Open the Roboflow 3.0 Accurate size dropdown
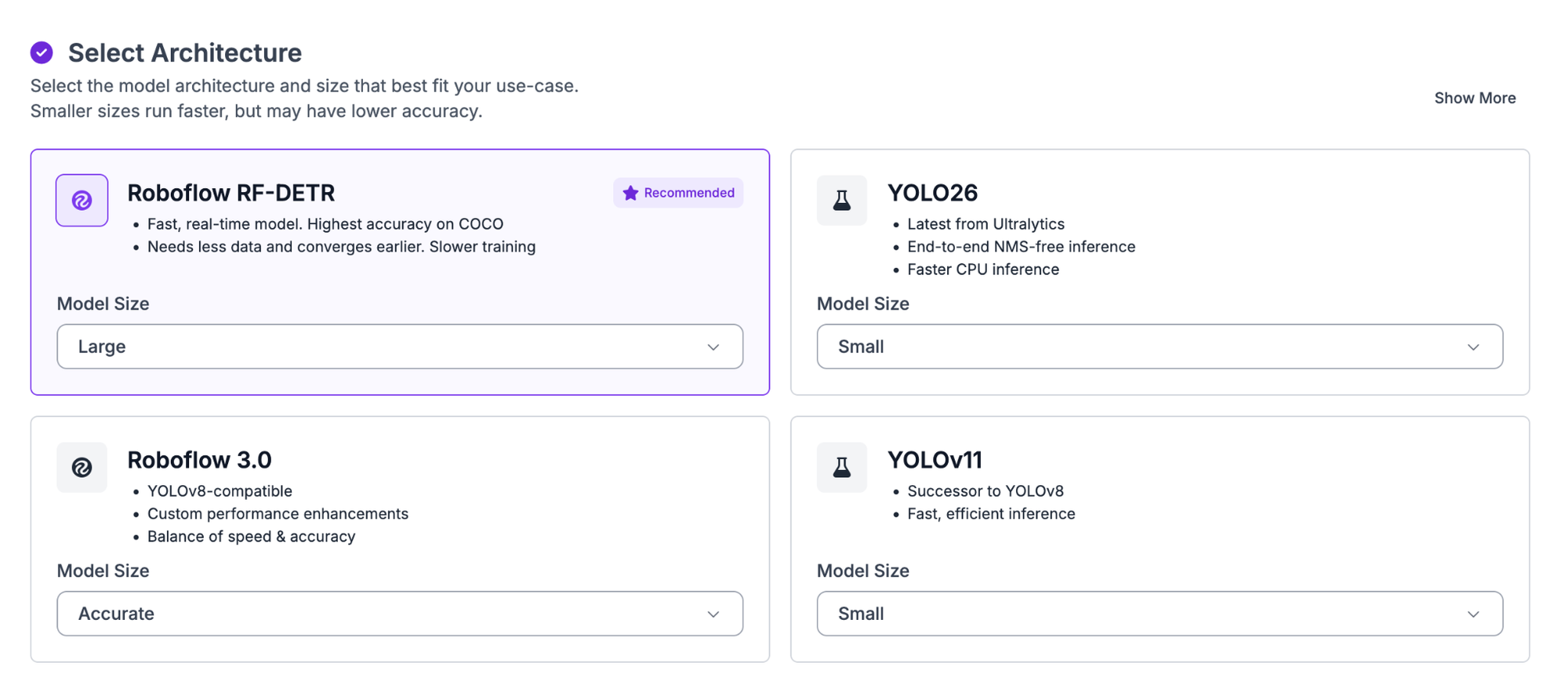Image resolution: width=1568 pixels, height=688 pixels. click(x=400, y=614)
